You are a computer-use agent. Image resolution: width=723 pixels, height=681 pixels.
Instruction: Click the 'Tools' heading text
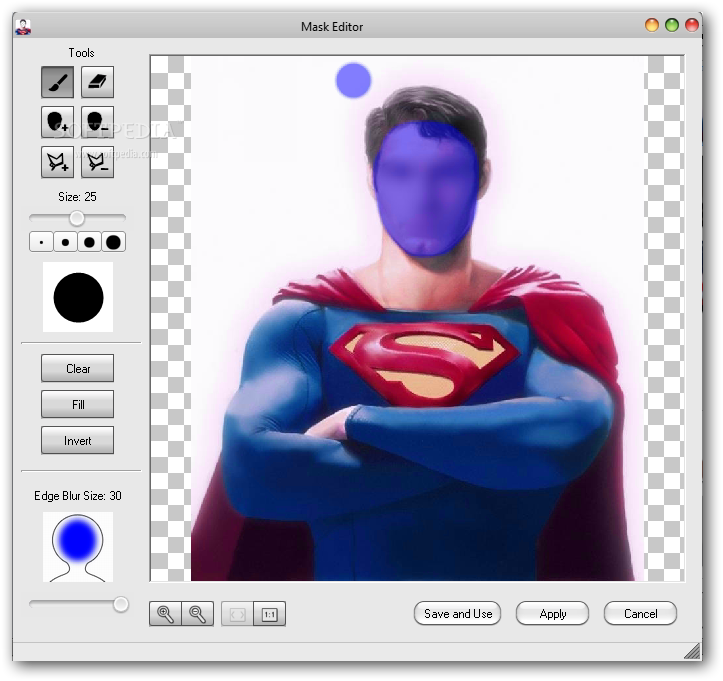(x=81, y=53)
